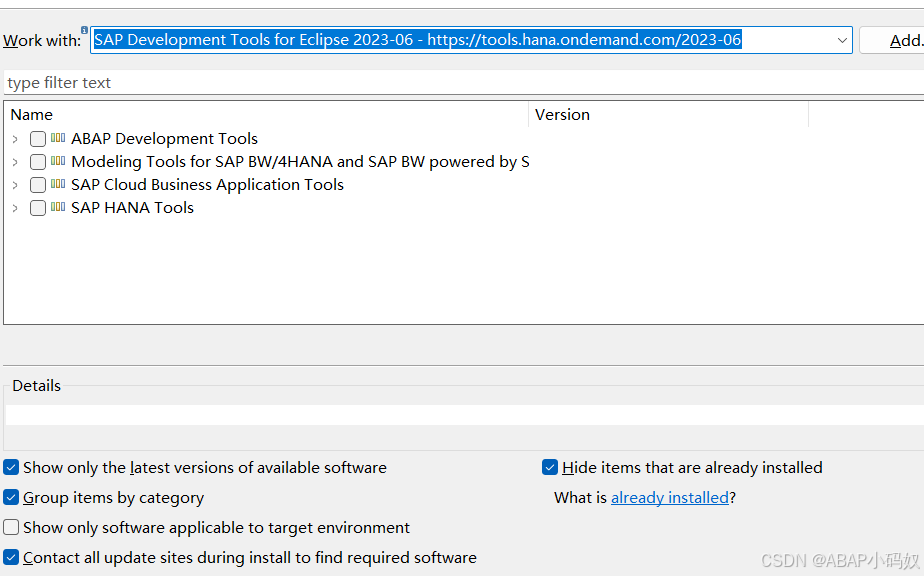Screen dimensions: 924x576
Task: Check the Modeling Tools for SAP BW/4HANA checkbox
Action: pos(38,162)
